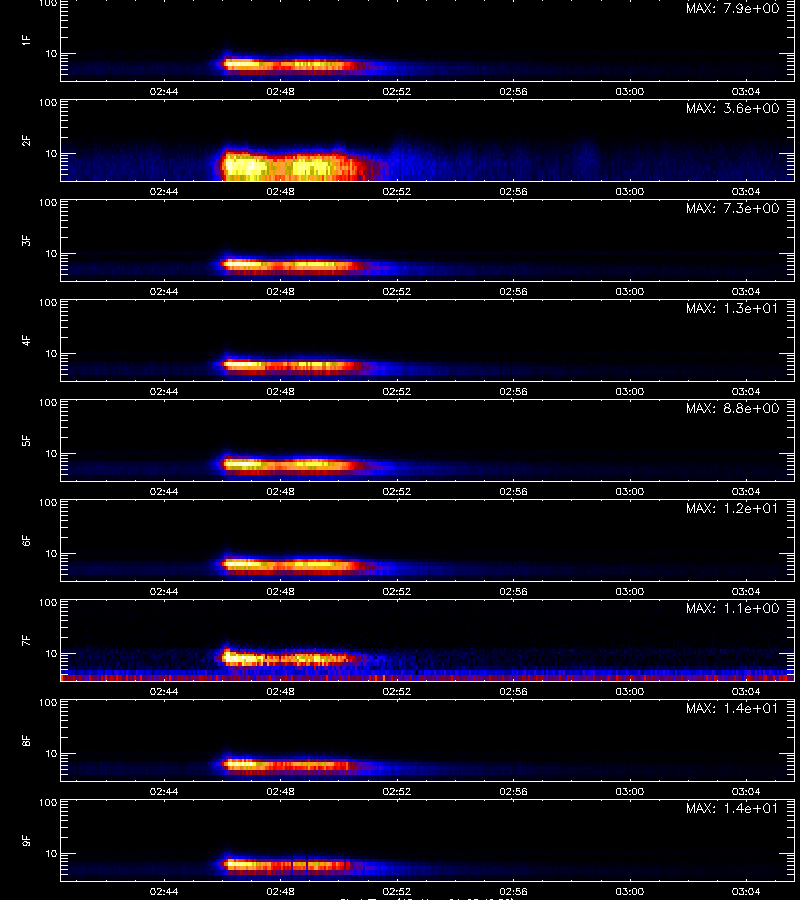Click the 100 frequency label of panel 7F
This screenshot has height=900, width=800.
point(48,603)
